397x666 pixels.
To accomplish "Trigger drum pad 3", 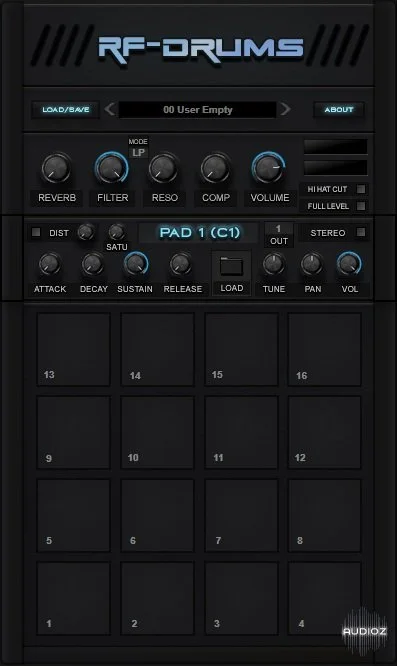I will [x=241, y=598].
